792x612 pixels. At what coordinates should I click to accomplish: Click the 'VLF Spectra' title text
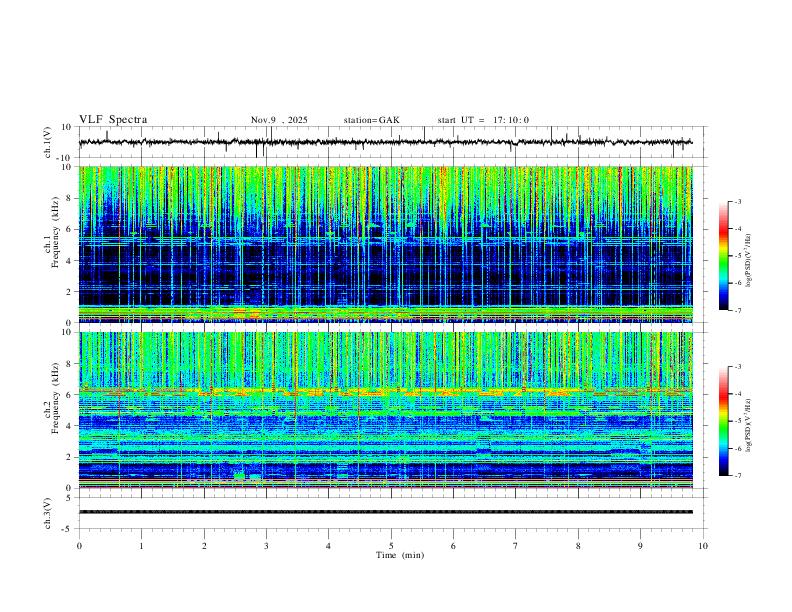(x=113, y=120)
